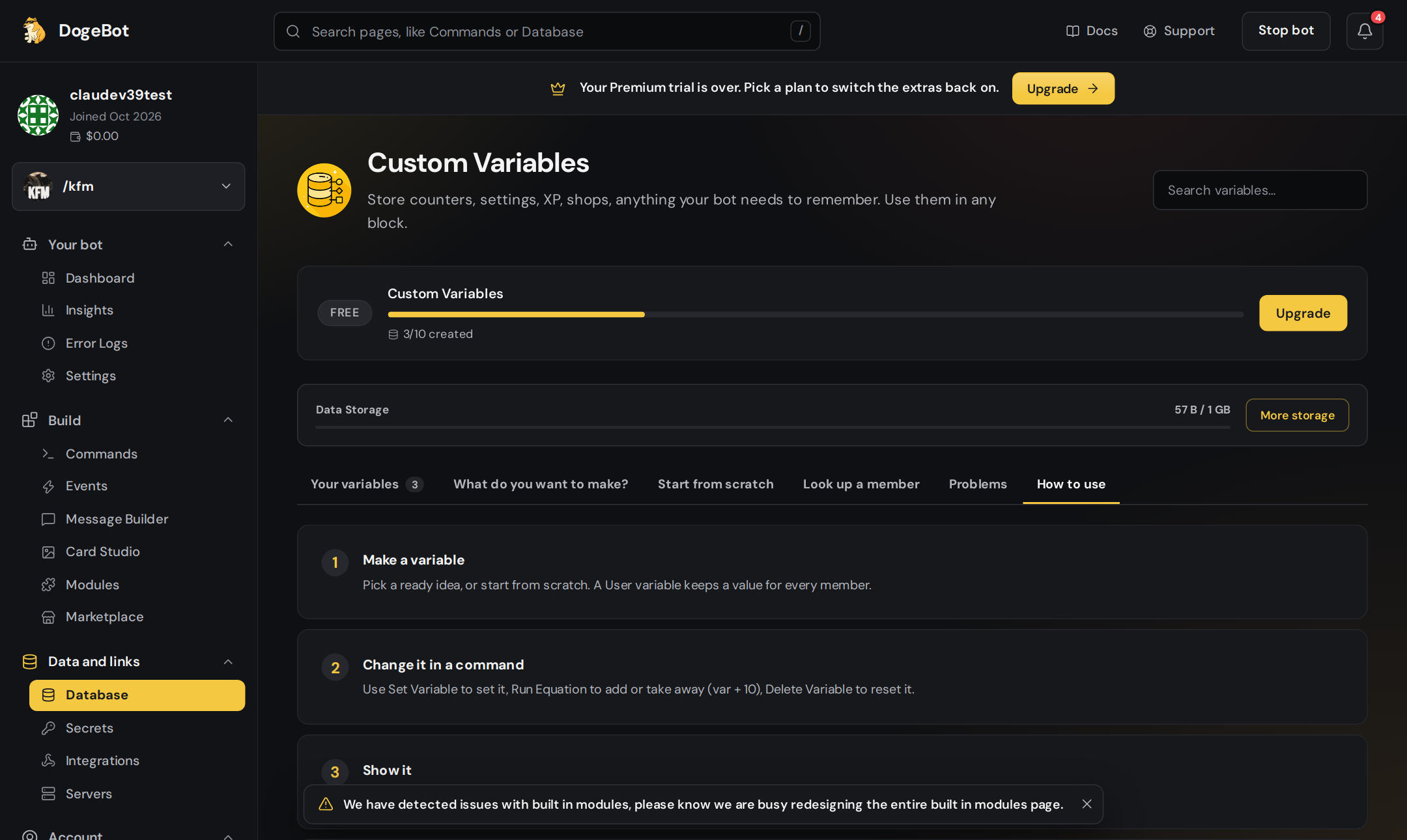This screenshot has width=1407, height=840.
Task: Click the "$0.00" balance text
Action: pos(102,136)
